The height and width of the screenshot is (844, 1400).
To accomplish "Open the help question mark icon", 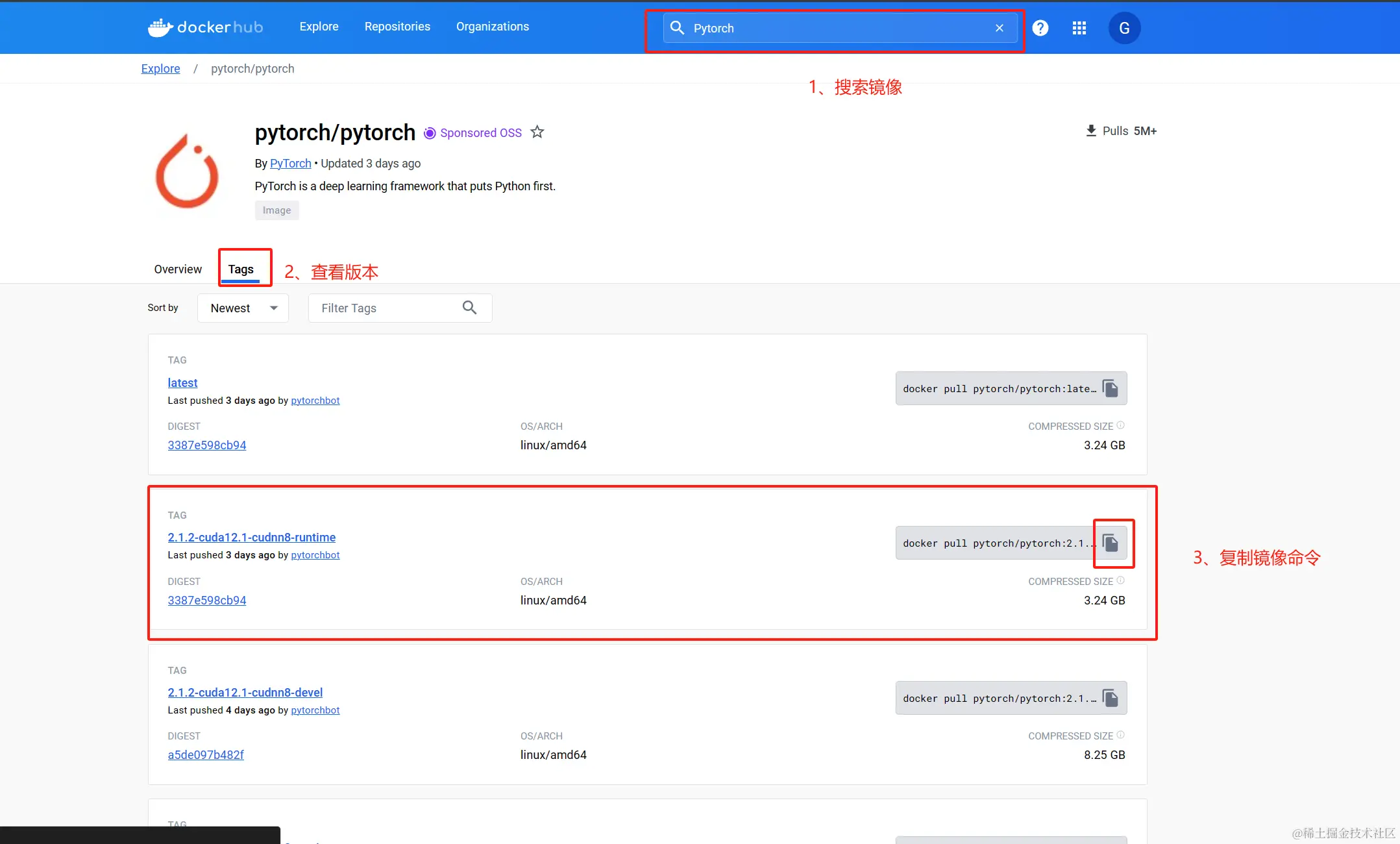I will (x=1040, y=28).
